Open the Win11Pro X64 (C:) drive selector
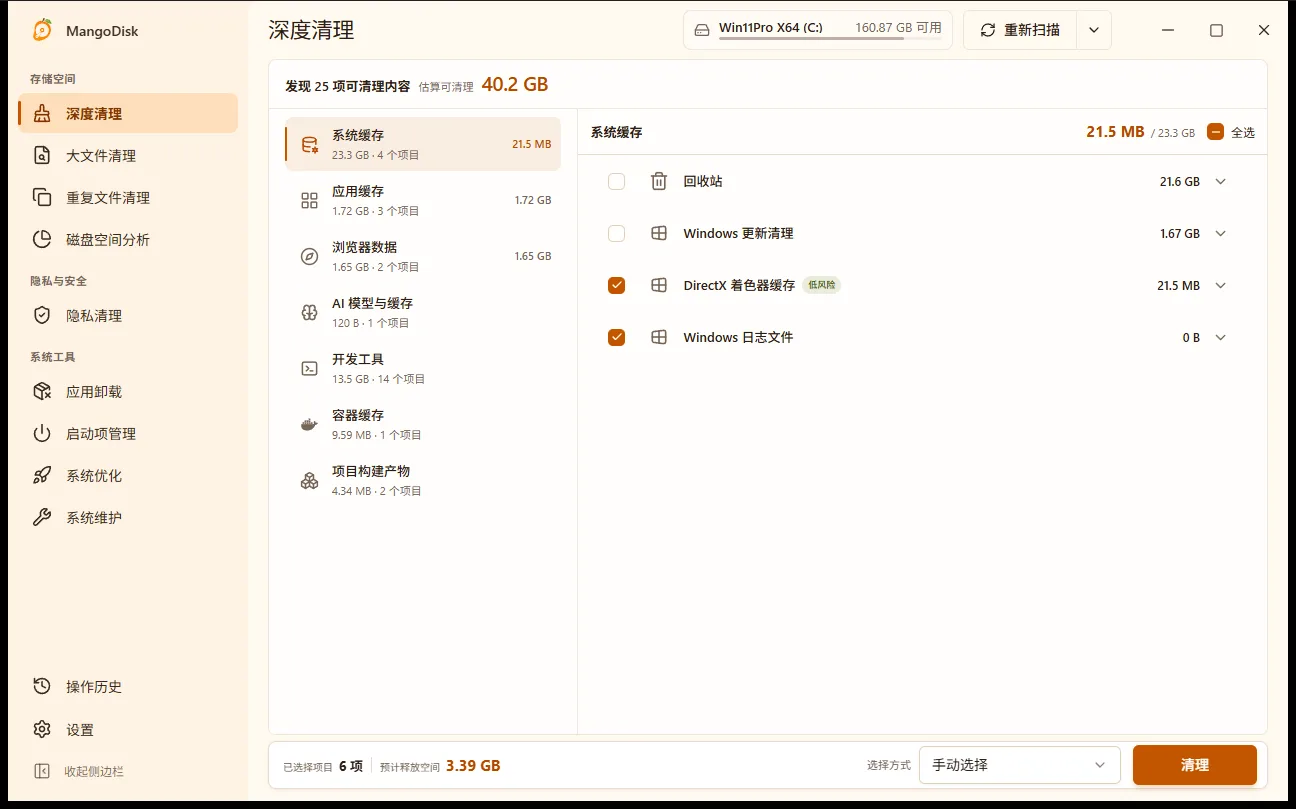Viewport: 1296px width, 809px height. click(818, 30)
